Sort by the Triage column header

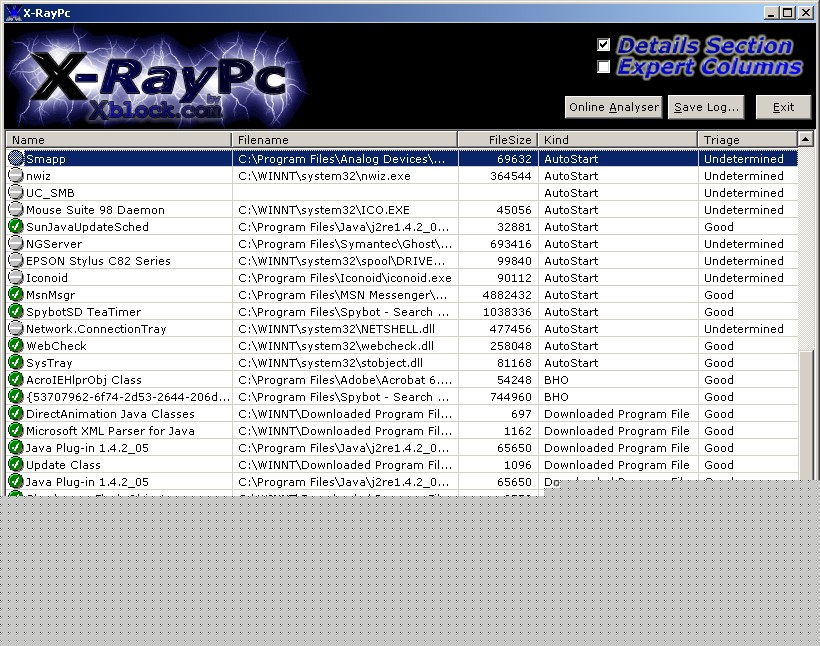pos(747,140)
